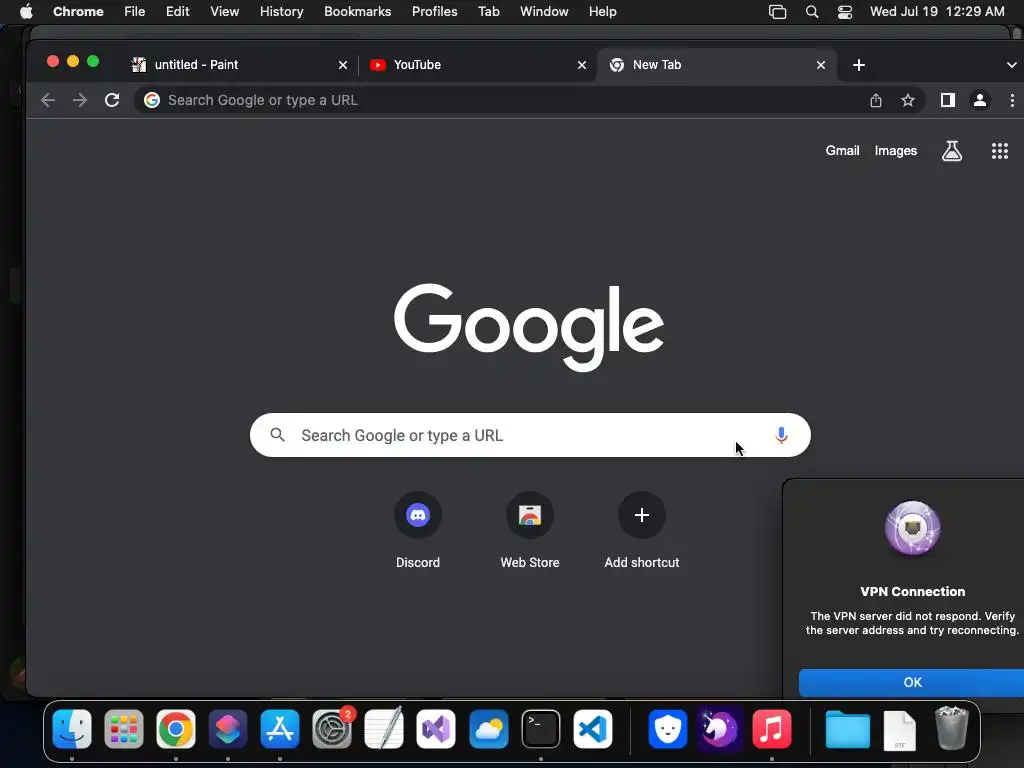Switch to the untitled - Paint tab
The image size is (1024, 768).
239,65
